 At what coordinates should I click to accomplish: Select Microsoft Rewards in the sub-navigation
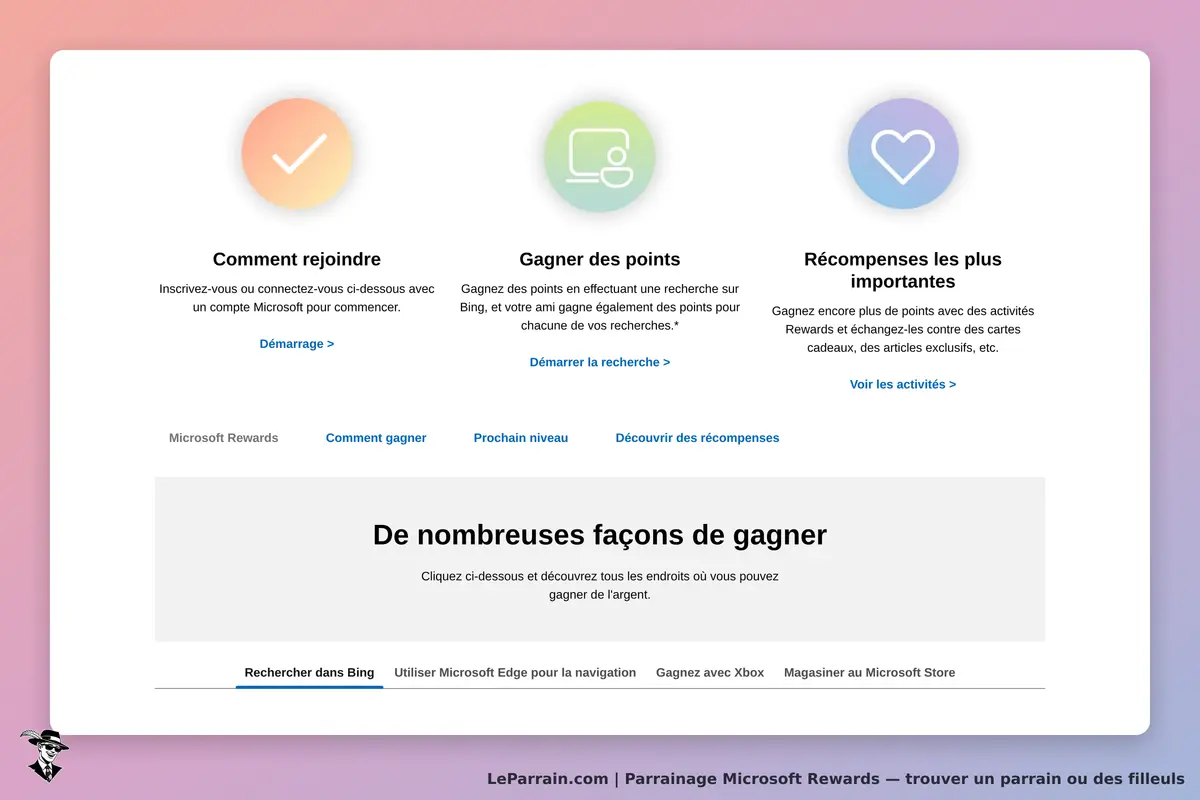pyautogui.click(x=224, y=438)
